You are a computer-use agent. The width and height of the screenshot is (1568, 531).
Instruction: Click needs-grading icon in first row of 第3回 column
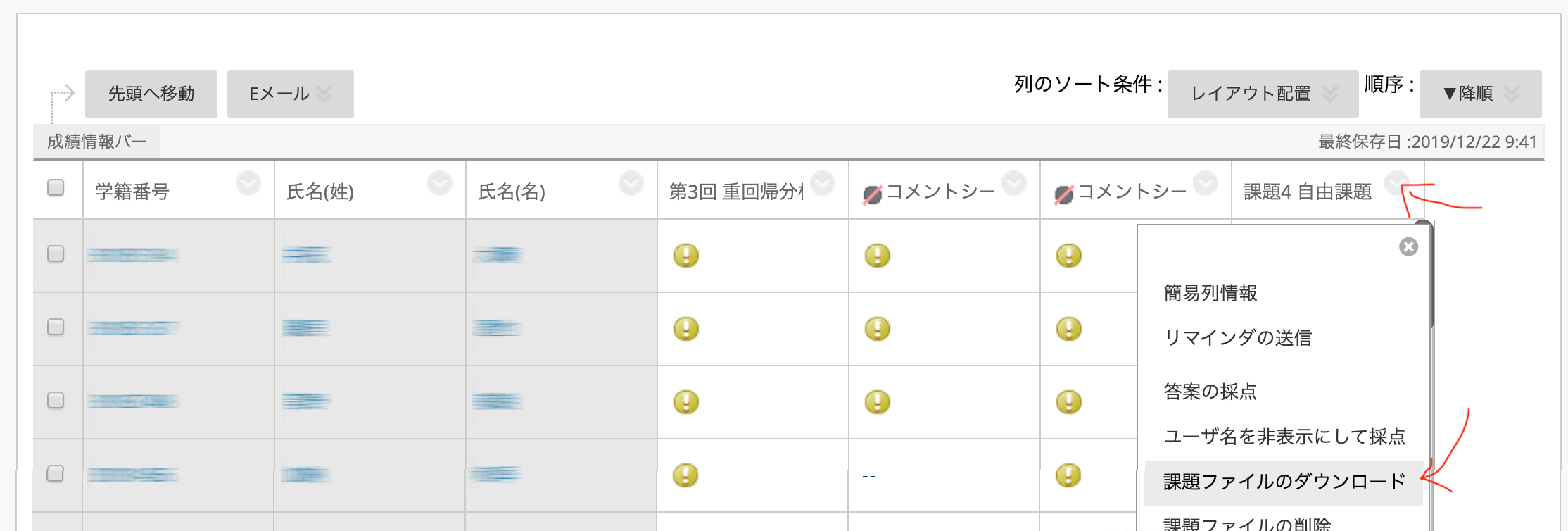[685, 255]
